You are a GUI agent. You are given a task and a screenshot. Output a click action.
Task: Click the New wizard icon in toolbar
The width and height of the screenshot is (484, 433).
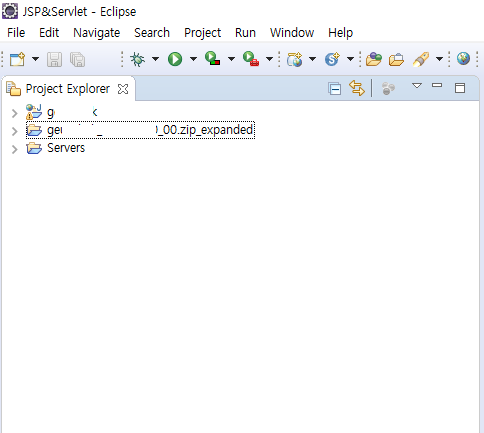(x=17, y=59)
